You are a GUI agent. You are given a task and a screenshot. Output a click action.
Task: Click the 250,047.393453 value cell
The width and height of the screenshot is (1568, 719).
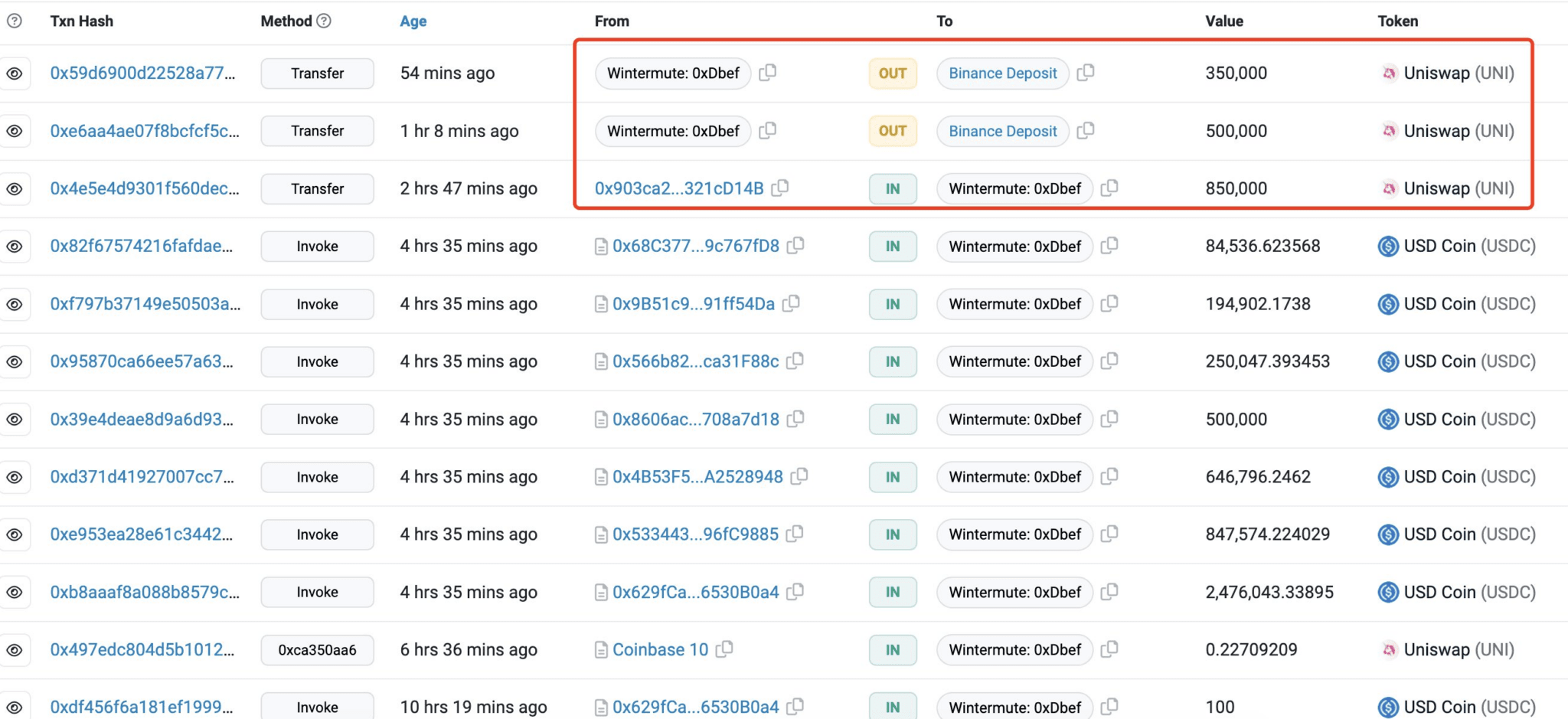tap(1268, 361)
